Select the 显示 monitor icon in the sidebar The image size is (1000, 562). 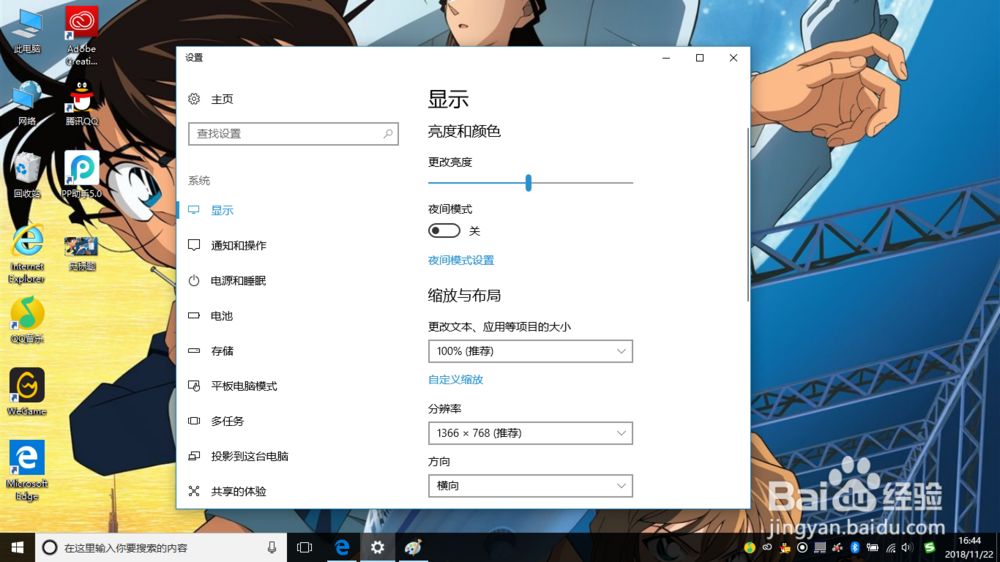(x=194, y=210)
